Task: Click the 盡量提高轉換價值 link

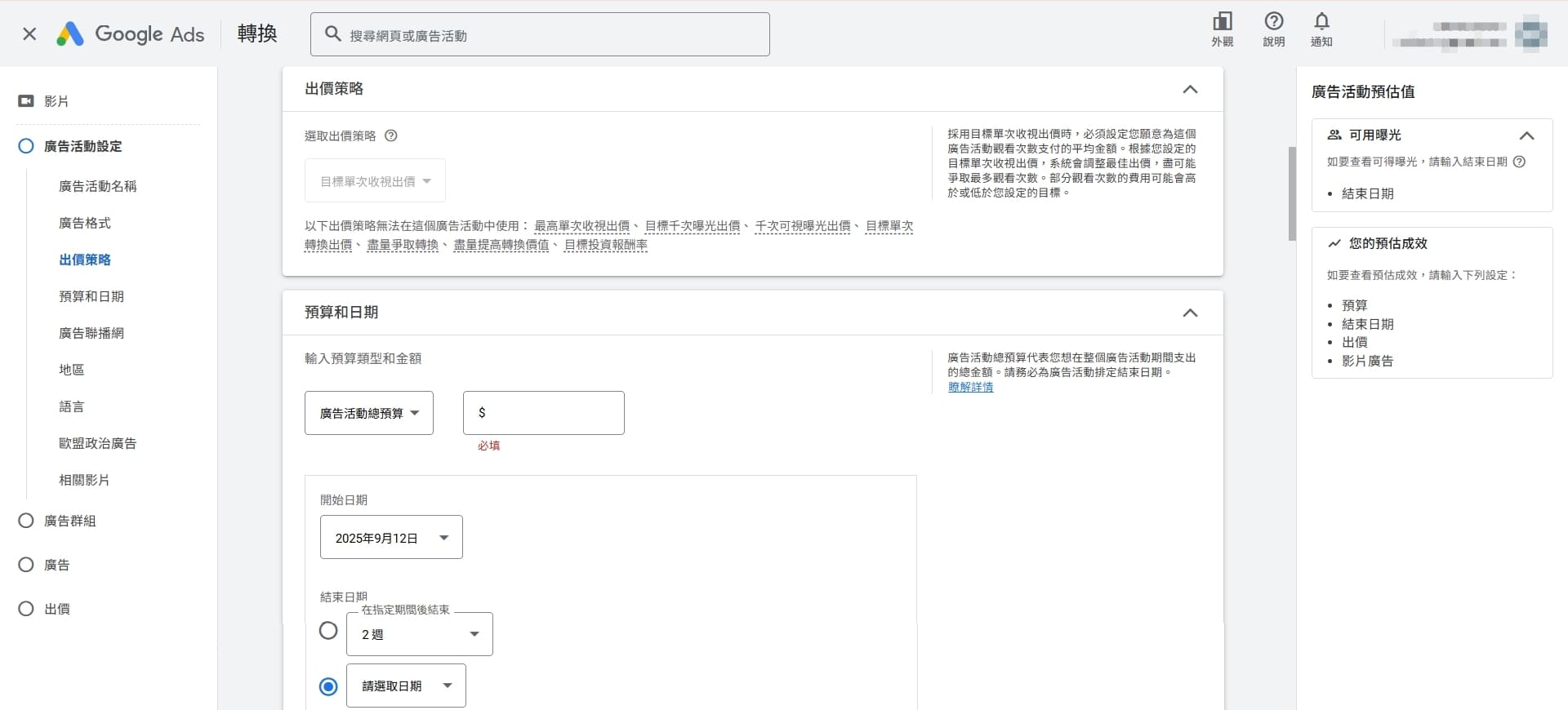Action: tap(501, 245)
